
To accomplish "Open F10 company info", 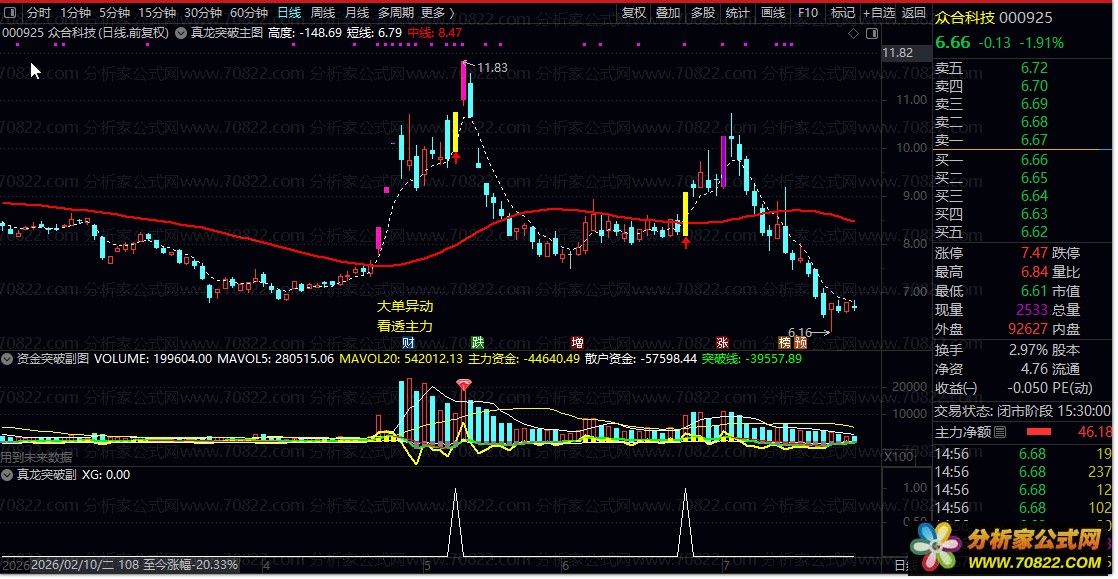I will click(808, 12).
